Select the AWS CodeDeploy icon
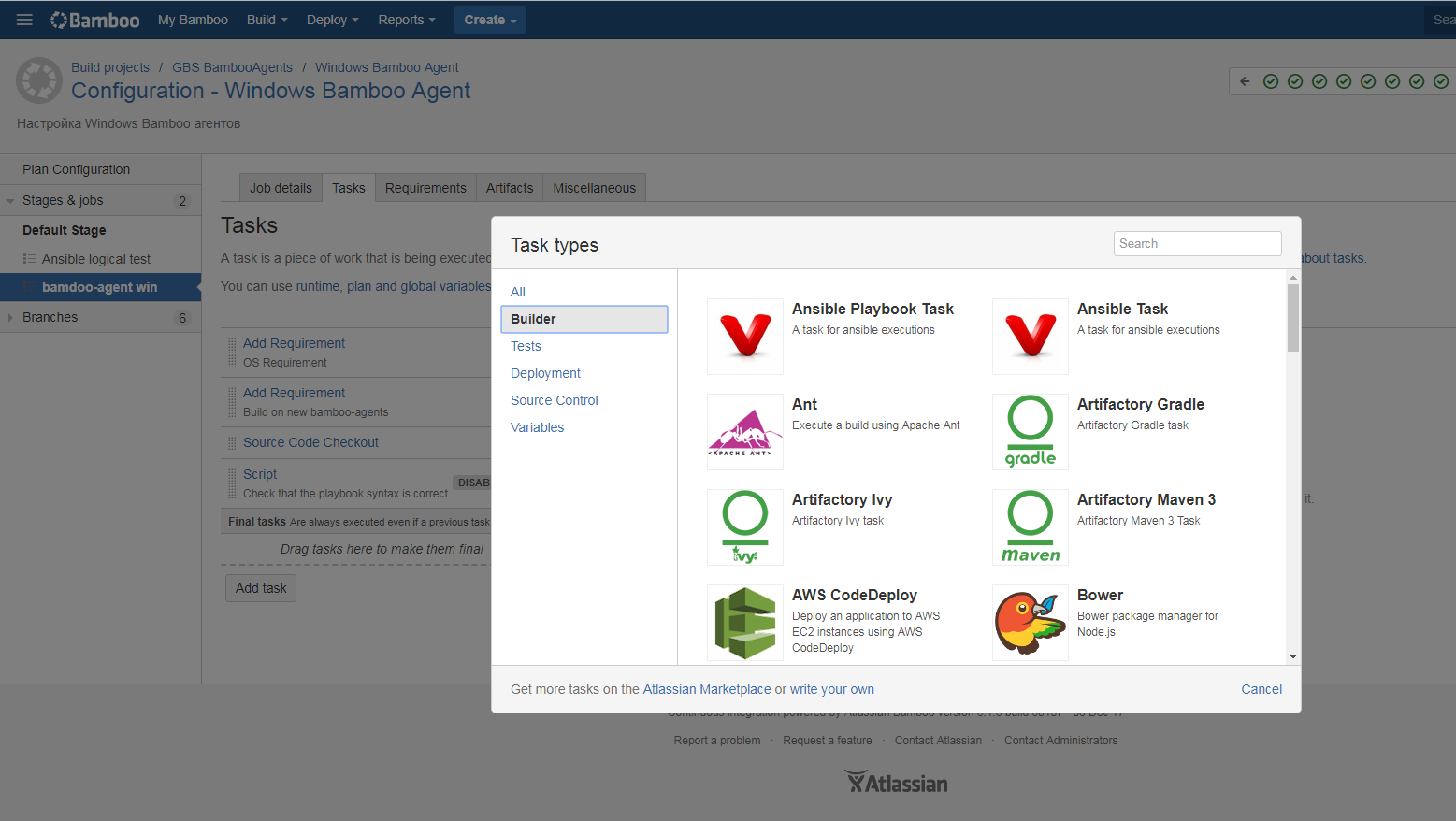1456x821 pixels. coord(745,623)
